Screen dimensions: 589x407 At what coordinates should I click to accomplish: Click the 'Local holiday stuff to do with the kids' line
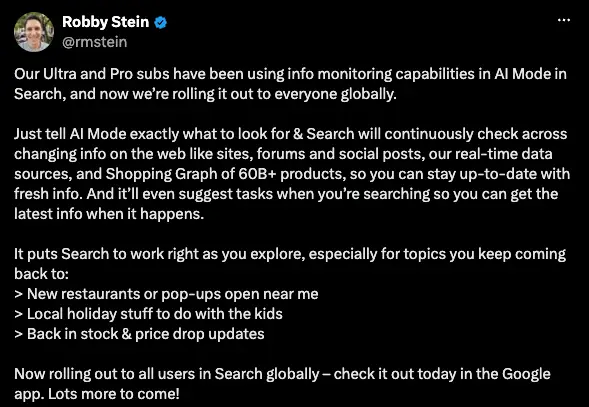148,314
